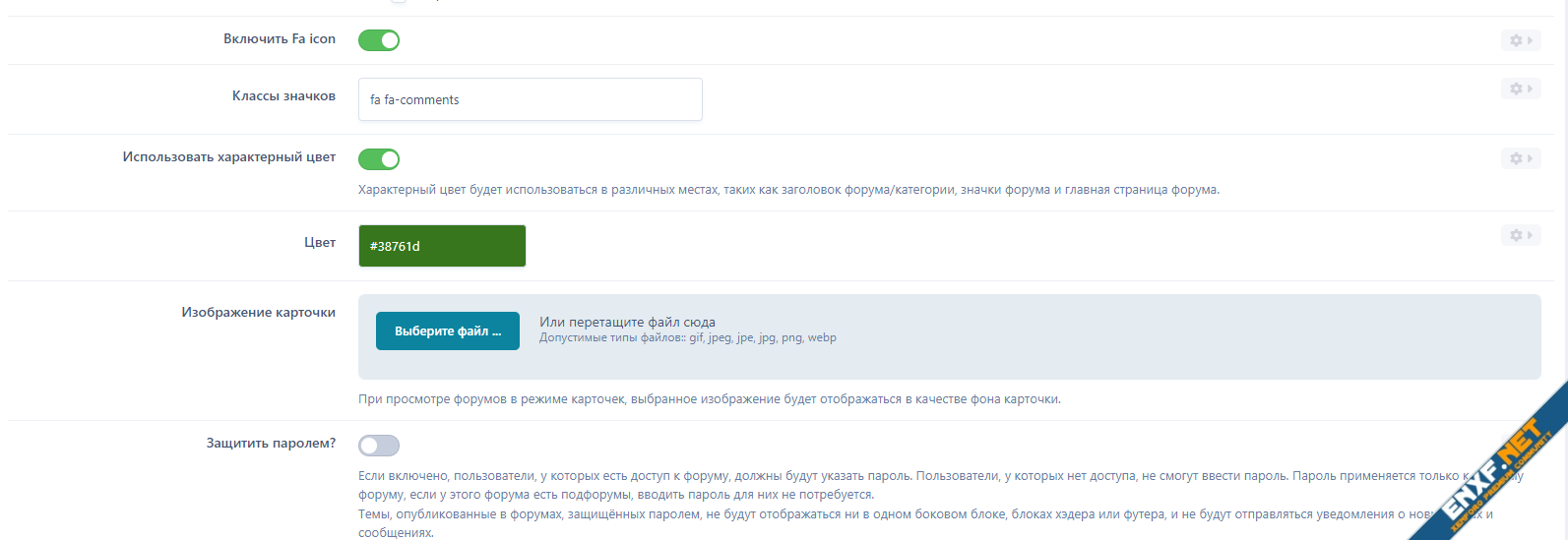Open the gear settings for Использовать характерный цвет
Image resolution: width=1568 pixels, height=540 pixels.
[x=1516, y=158]
